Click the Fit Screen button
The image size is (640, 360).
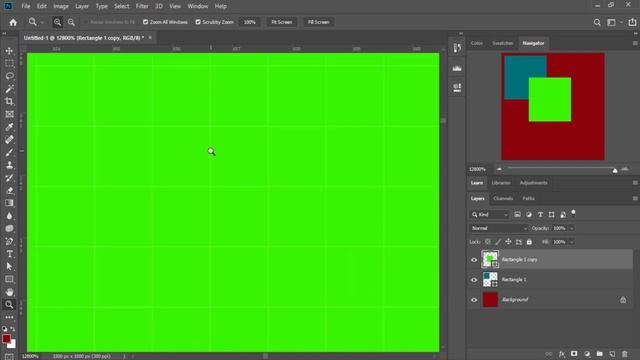point(282,22)
